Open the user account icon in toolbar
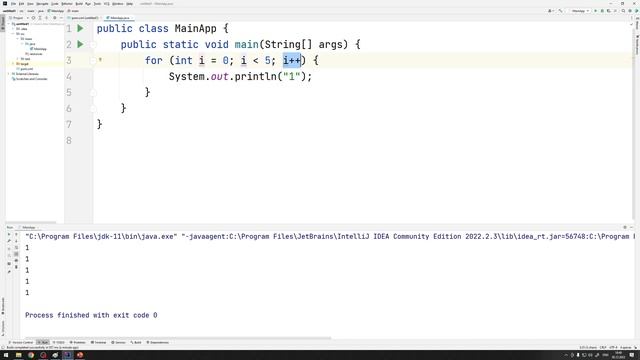Viewport: 640px width, 360px height. [x=550, y=11]
